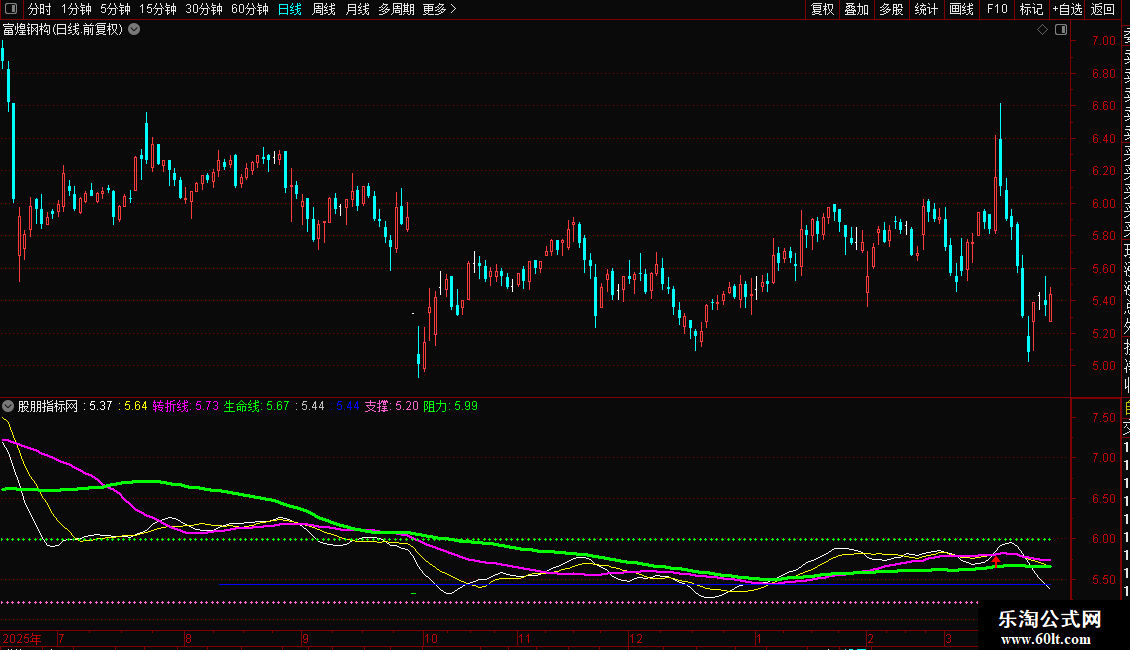
Task: Select the 30分钟 period
Action: tap(204, 9)
